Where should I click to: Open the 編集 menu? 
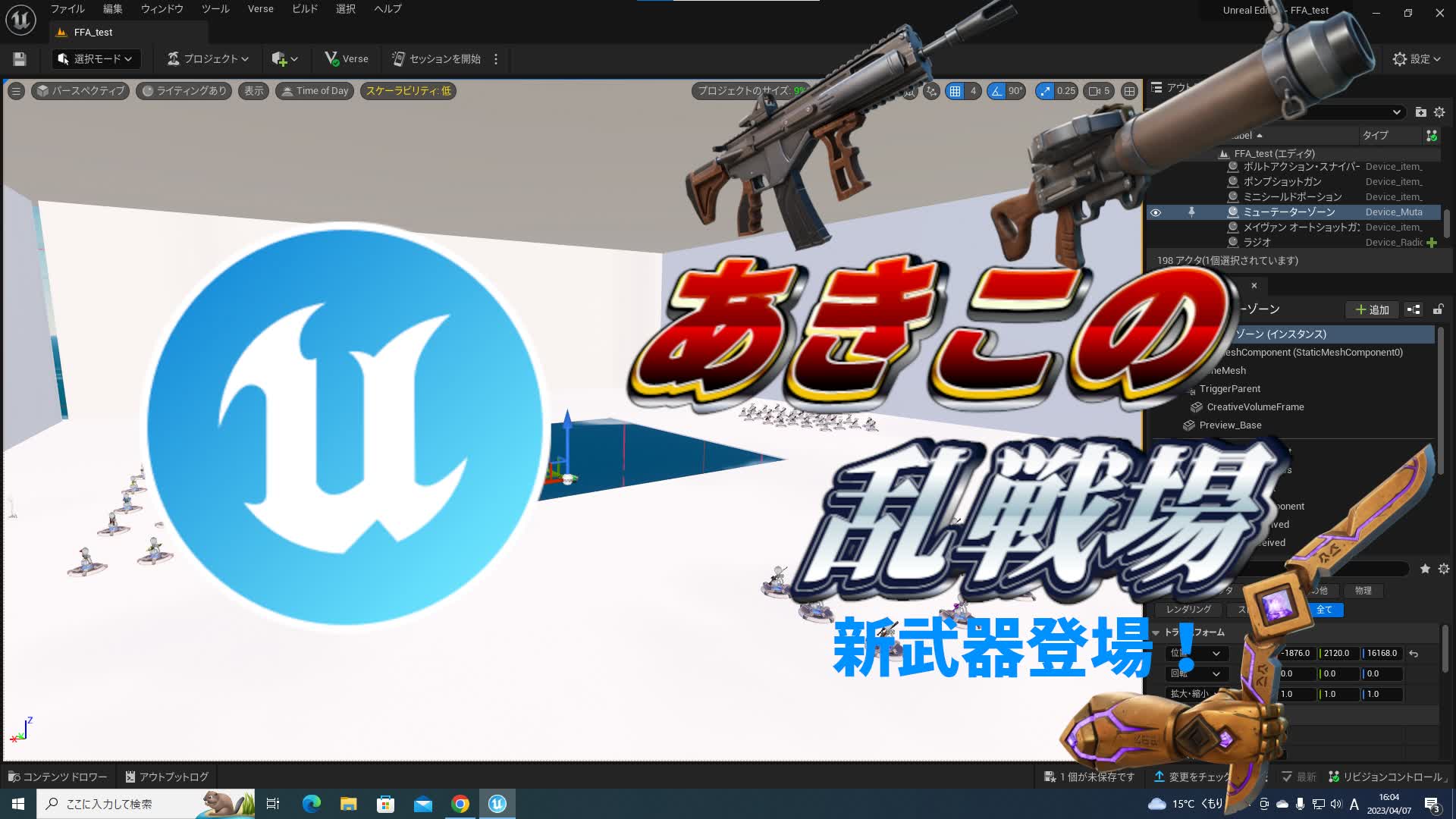click(113, 9)
